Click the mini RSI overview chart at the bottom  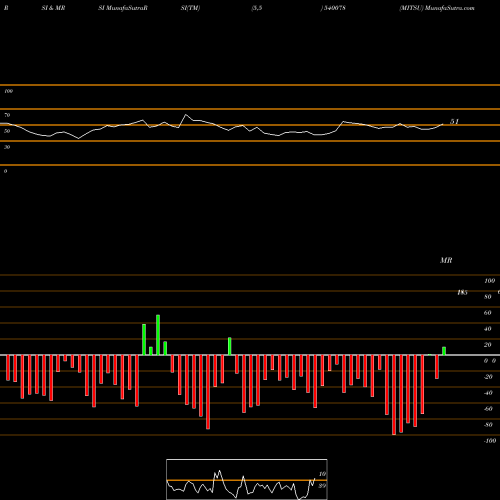[x=247, y=479]
